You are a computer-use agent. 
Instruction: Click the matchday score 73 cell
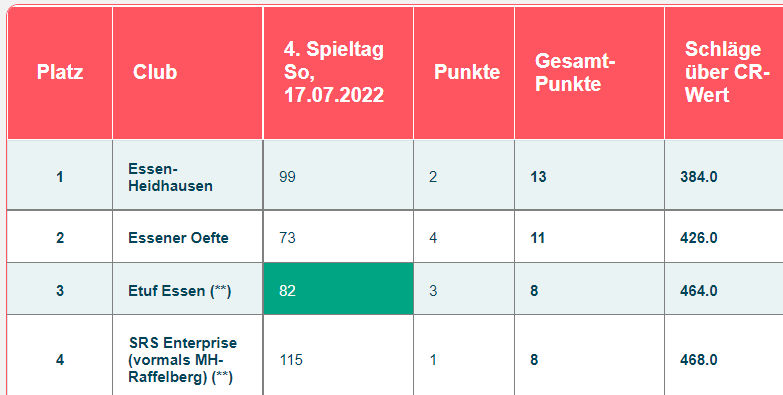click(339, 237)
